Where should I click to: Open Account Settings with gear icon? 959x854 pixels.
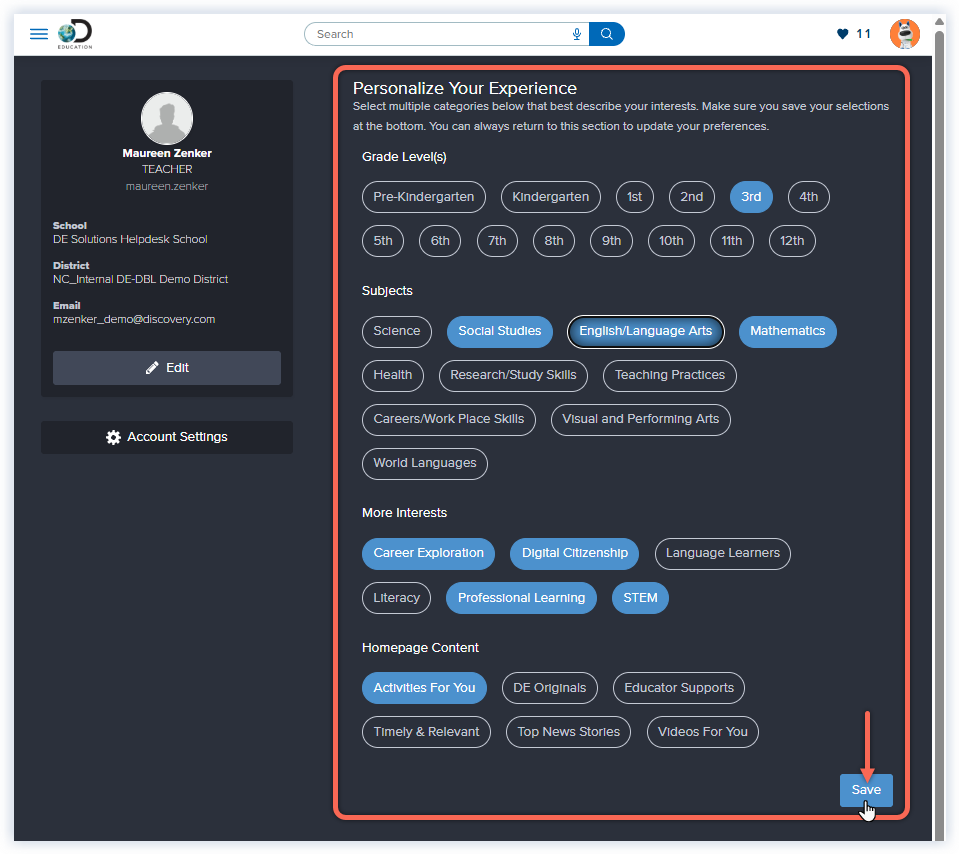click(167, 437)
